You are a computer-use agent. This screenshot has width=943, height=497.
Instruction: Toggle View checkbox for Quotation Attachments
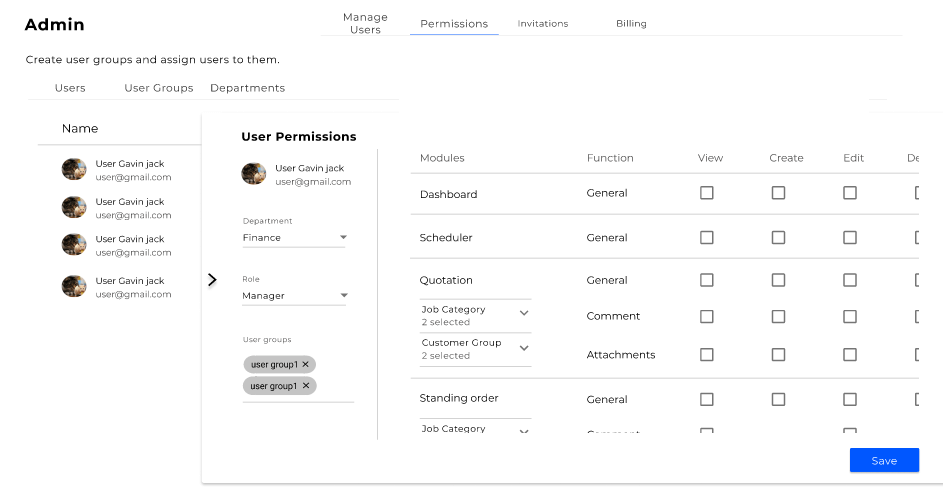[707, 355]
